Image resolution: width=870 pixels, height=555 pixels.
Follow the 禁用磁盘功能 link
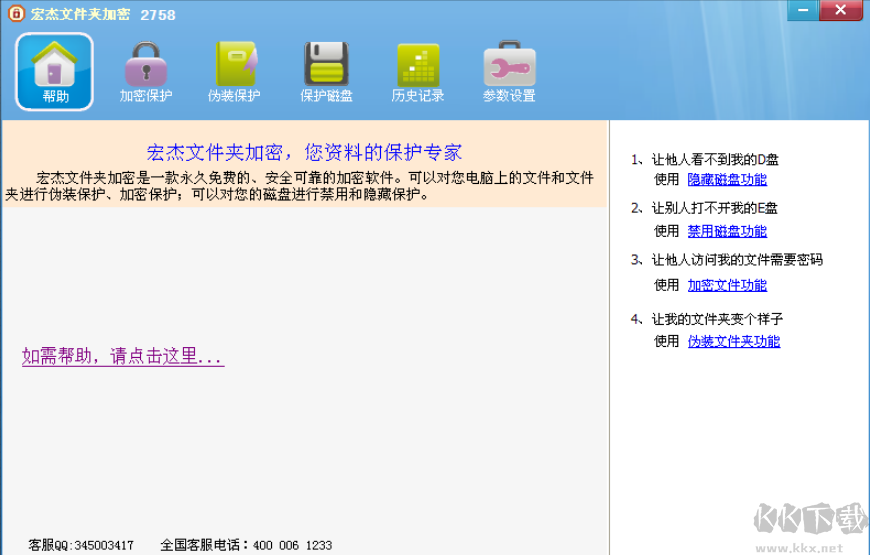tap(727, 231)
